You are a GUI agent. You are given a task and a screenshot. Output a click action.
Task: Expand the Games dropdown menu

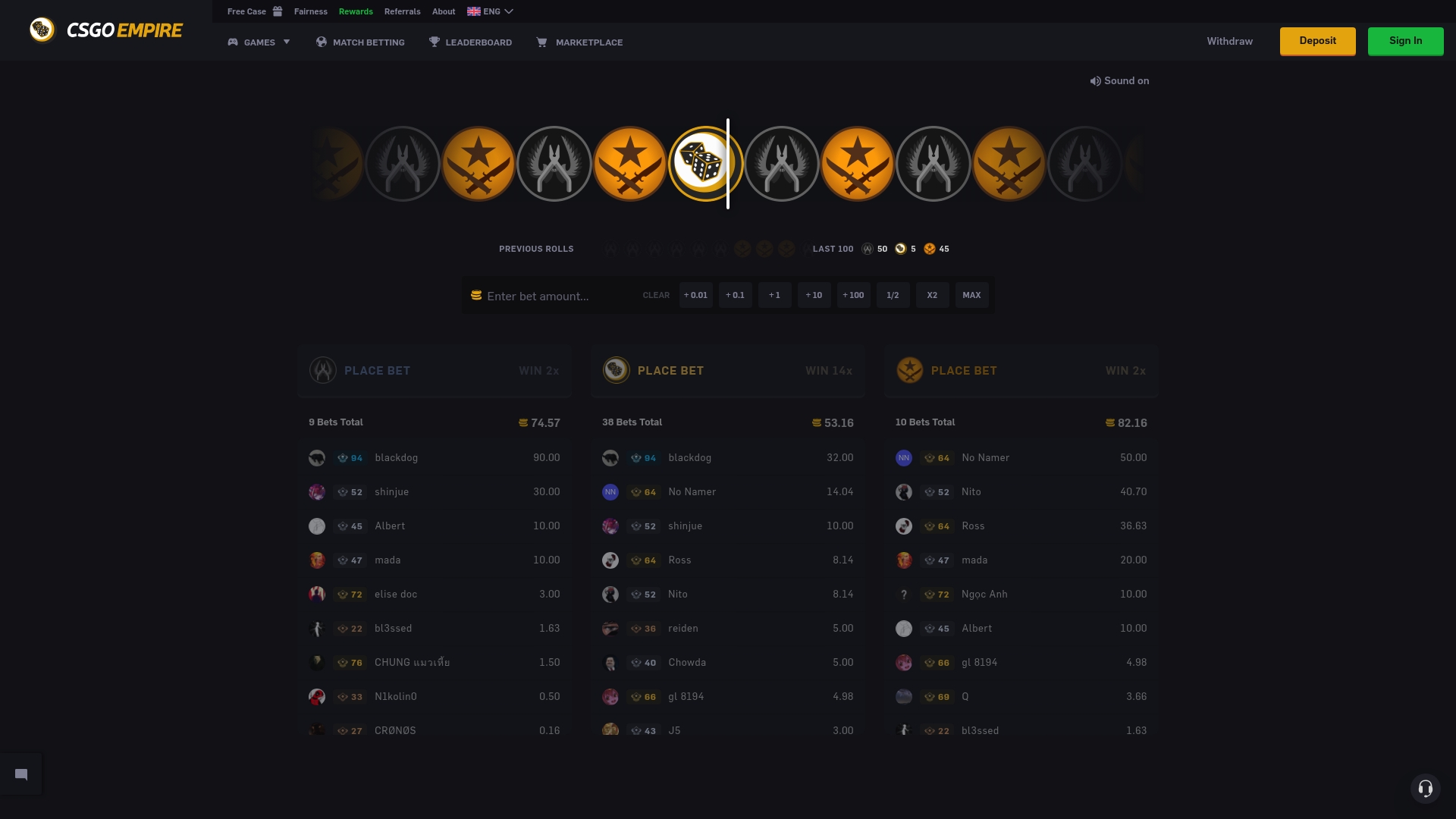(x=259, y=42)
